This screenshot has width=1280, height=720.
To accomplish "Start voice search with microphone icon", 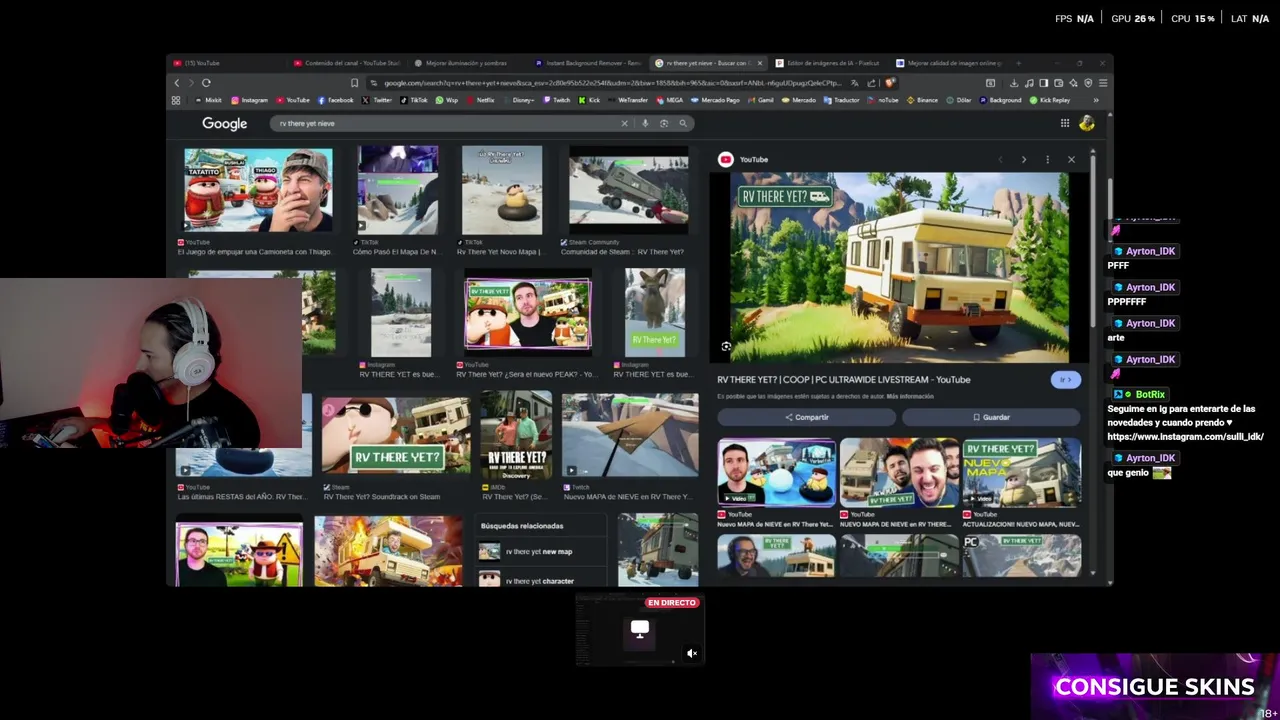I will click(645, 123).
